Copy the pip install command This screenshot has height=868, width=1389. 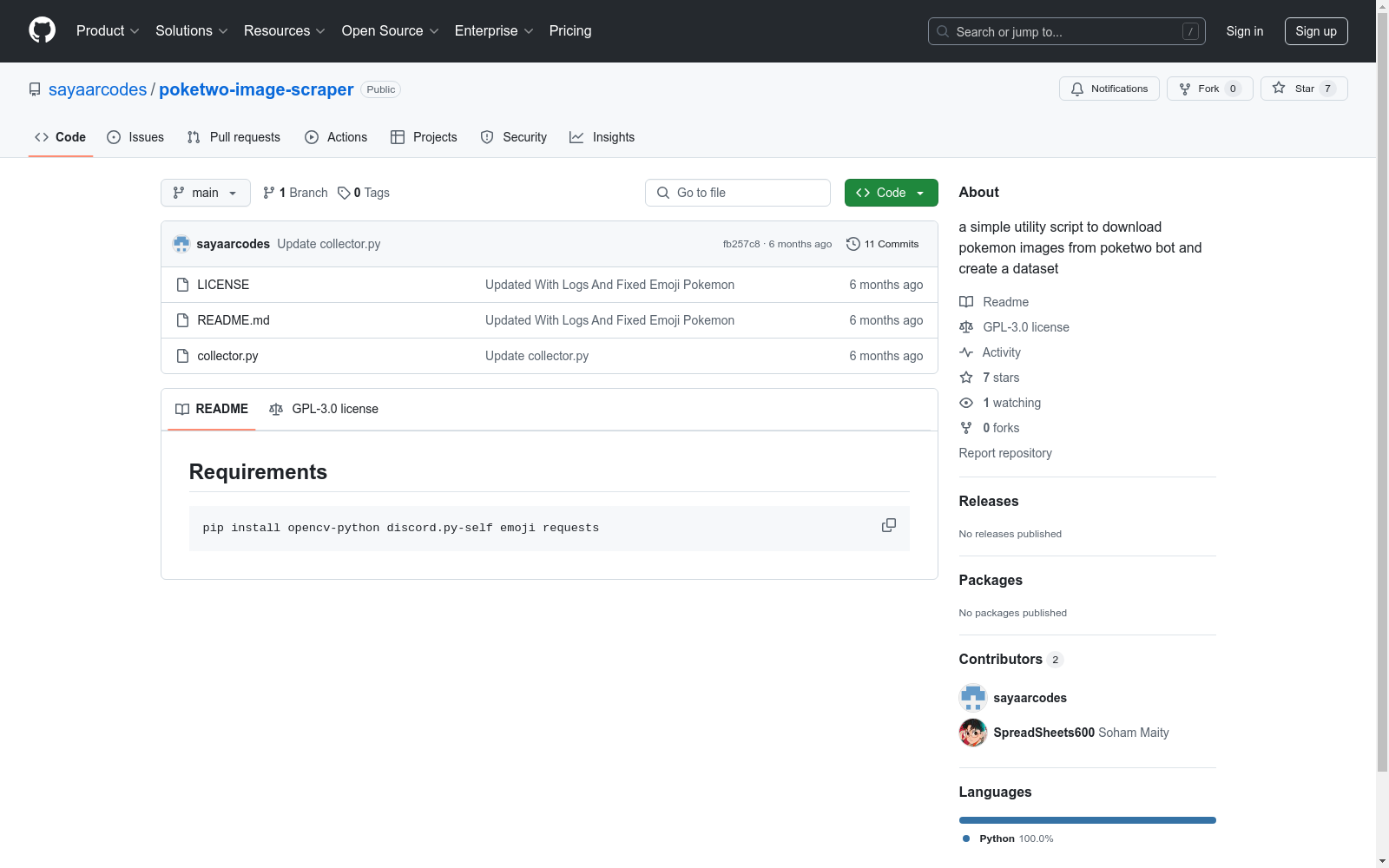pos(889,525)
